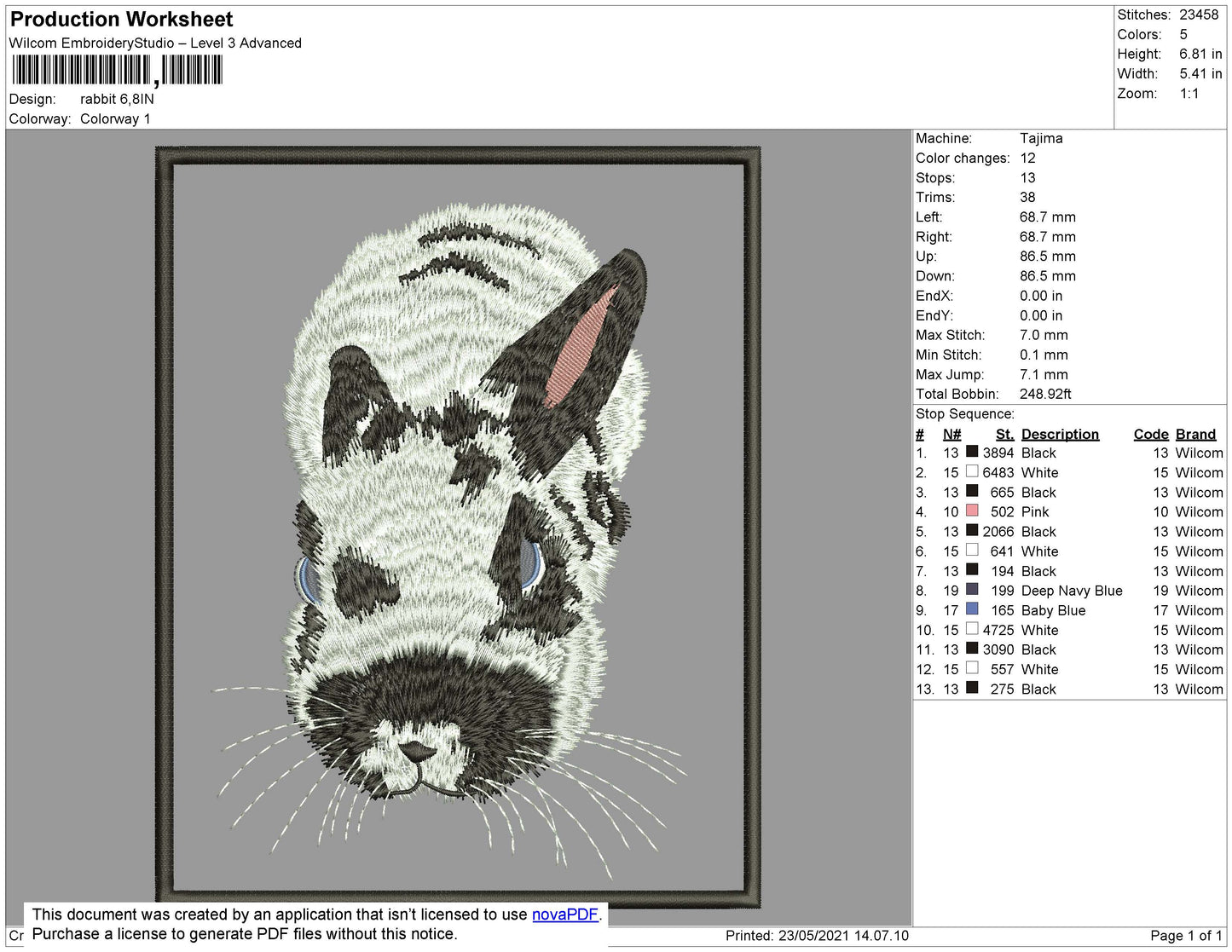Click the 'Page 1 of 1' footer text
The width and height of the screenshot is (1232, 952).
tap(1186, 935)
